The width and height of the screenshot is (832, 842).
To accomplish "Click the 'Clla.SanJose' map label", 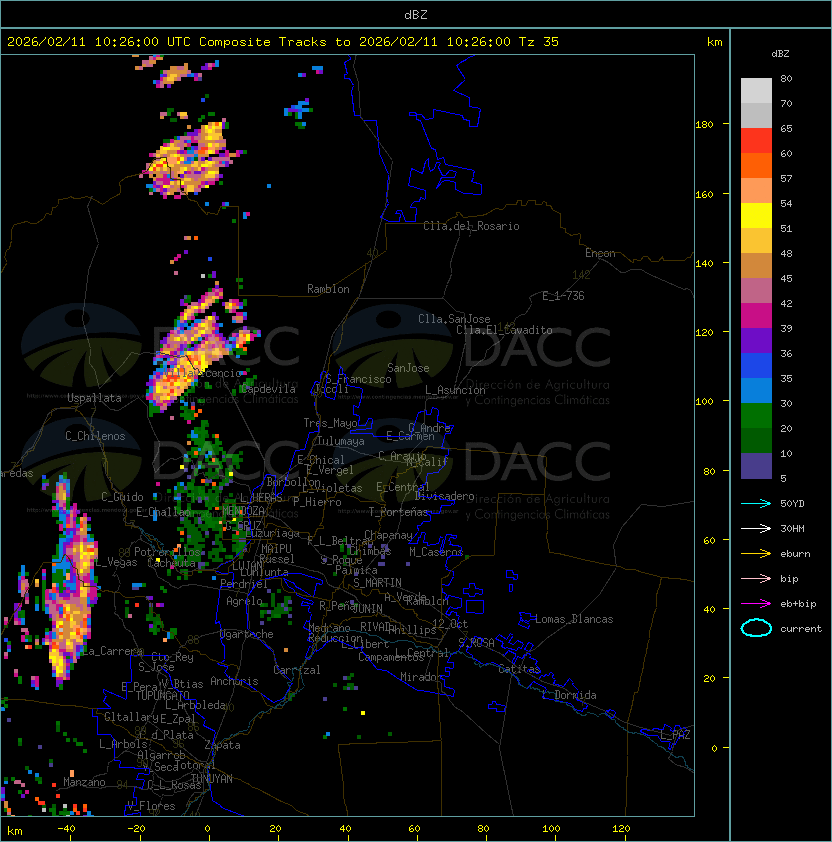I will (454, 319).
